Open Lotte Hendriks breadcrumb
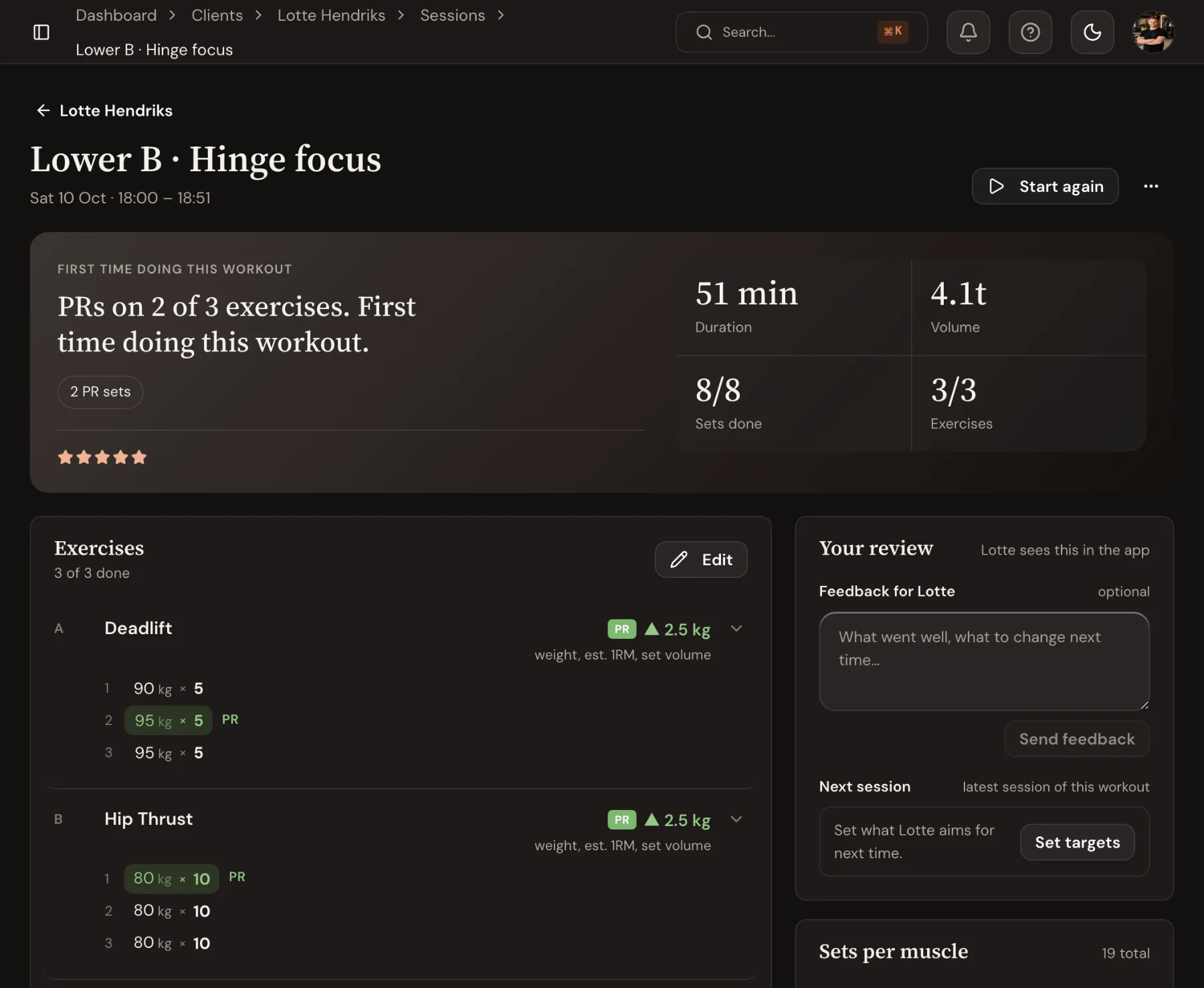The image size is (1204, 988). coord(331,15)
